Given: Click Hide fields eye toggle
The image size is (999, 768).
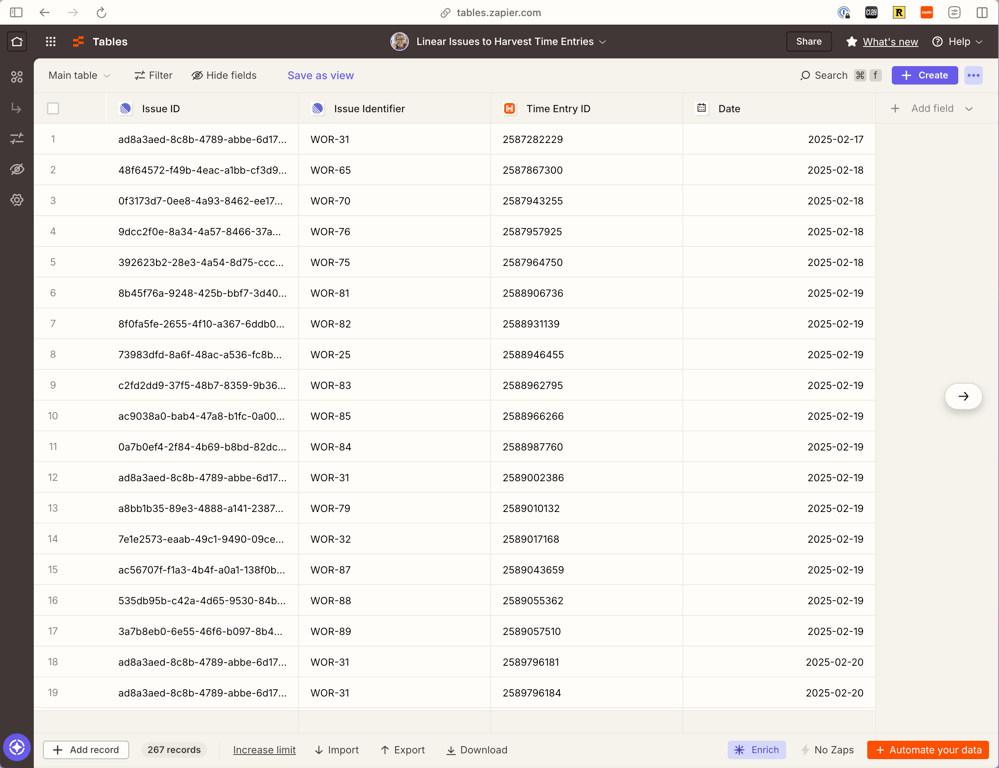Looking at the screenshot, I should click(224, 75).
